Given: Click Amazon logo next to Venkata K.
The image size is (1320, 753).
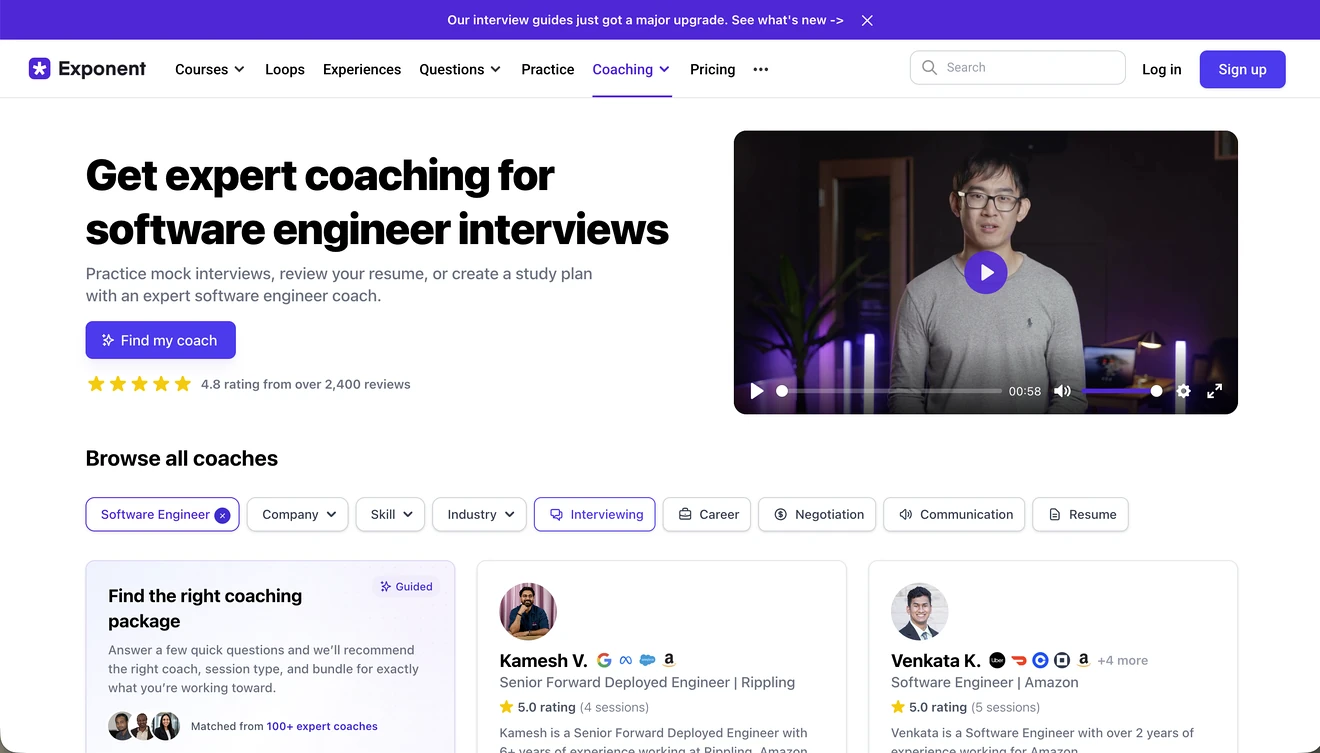Looking at the screenshot, I should (1083, 660).
